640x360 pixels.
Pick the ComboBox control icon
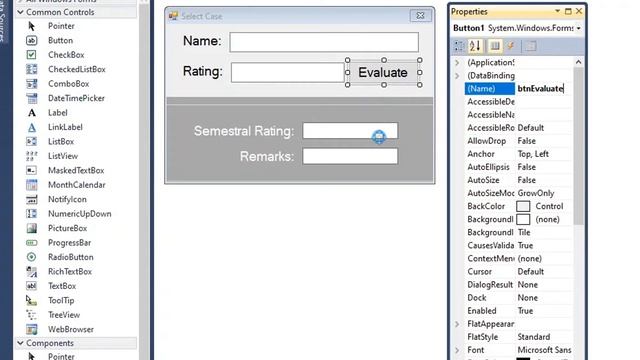[x=31, y=84]
